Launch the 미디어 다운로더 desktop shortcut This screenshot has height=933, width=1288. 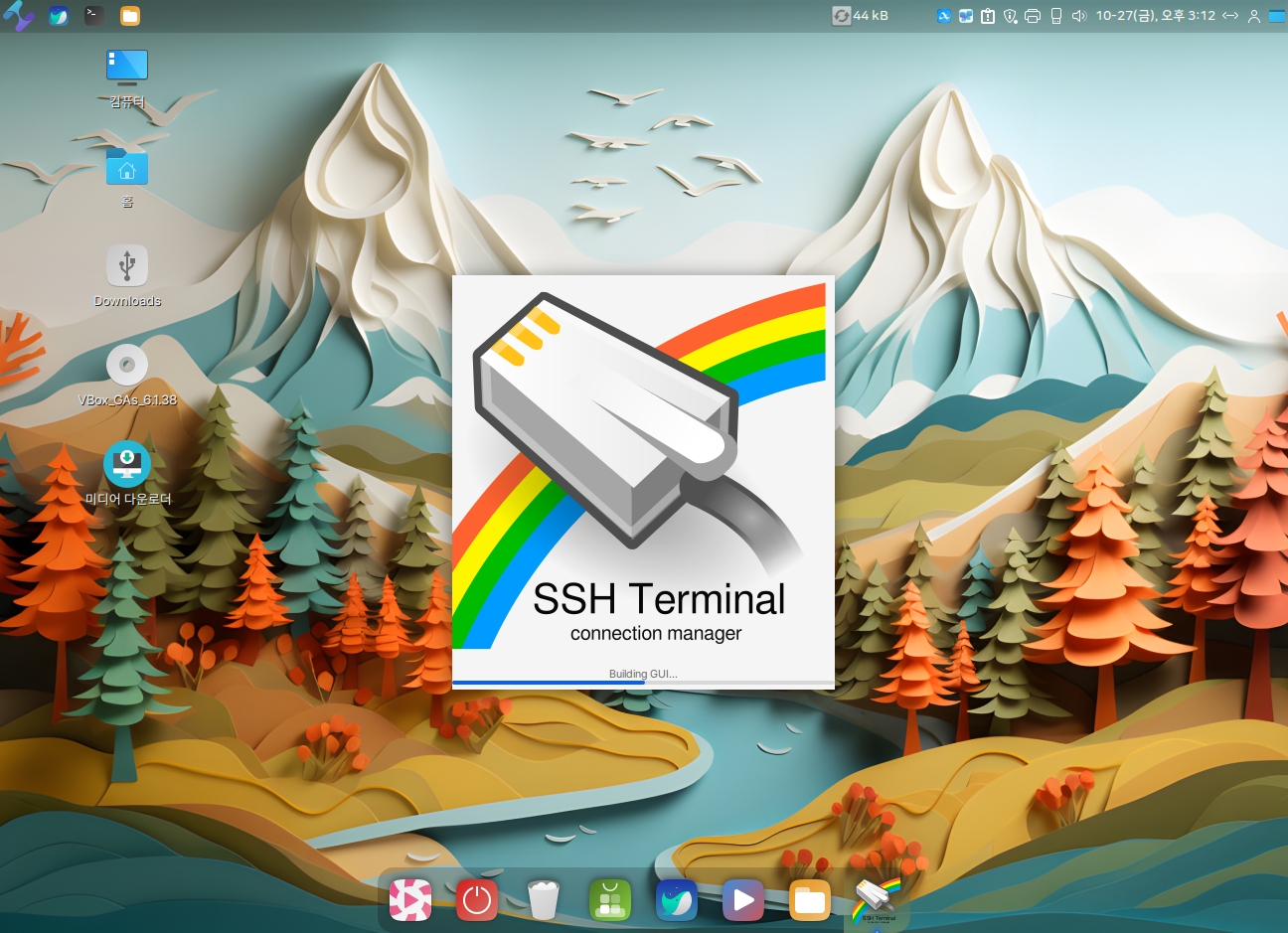click(x=127, y=464)
